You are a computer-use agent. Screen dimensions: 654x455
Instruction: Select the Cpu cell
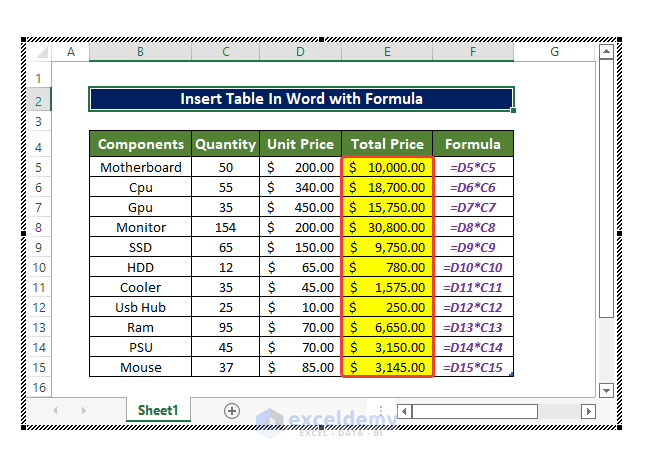pos(141,187)
